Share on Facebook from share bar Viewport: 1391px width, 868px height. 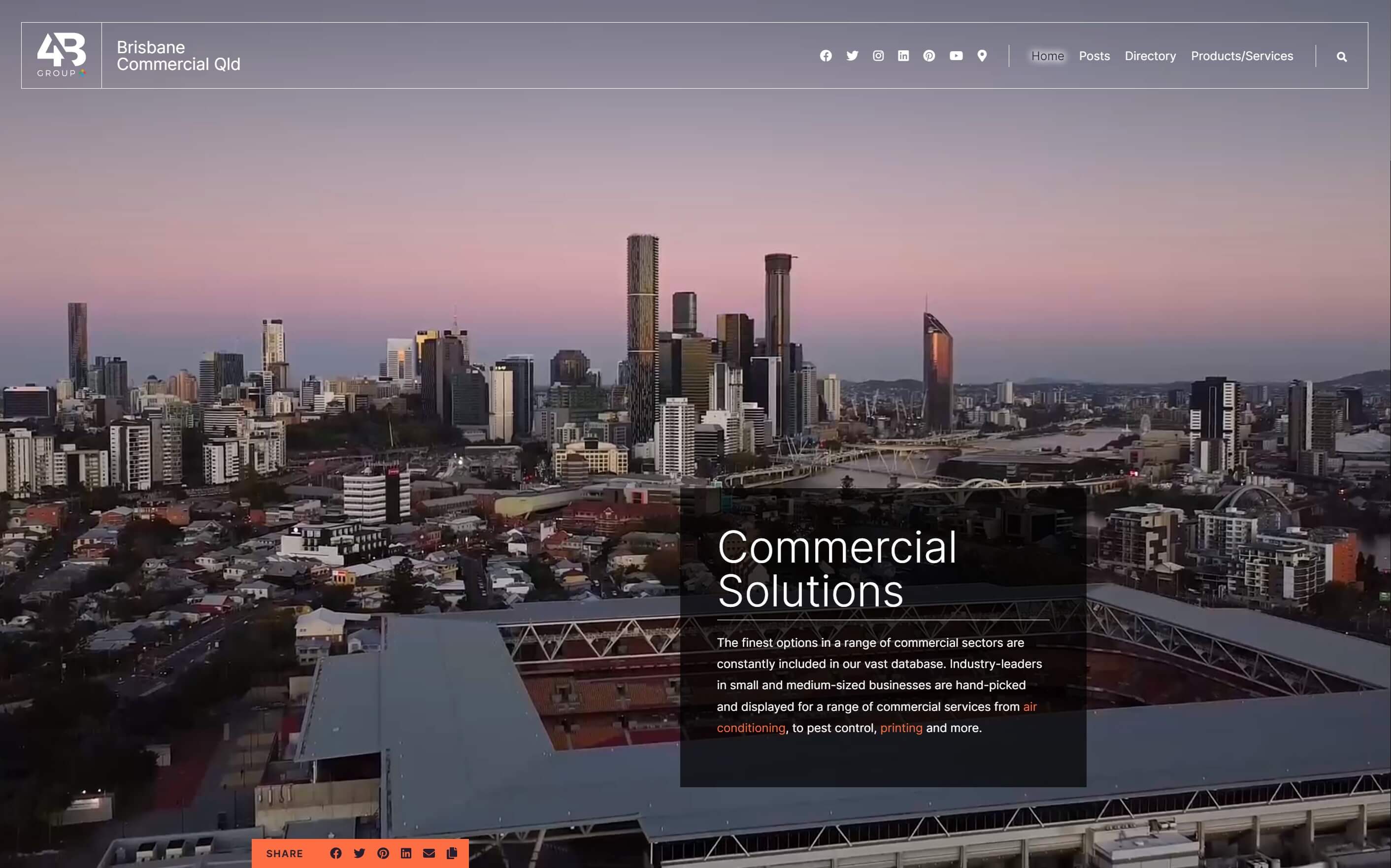336,853
